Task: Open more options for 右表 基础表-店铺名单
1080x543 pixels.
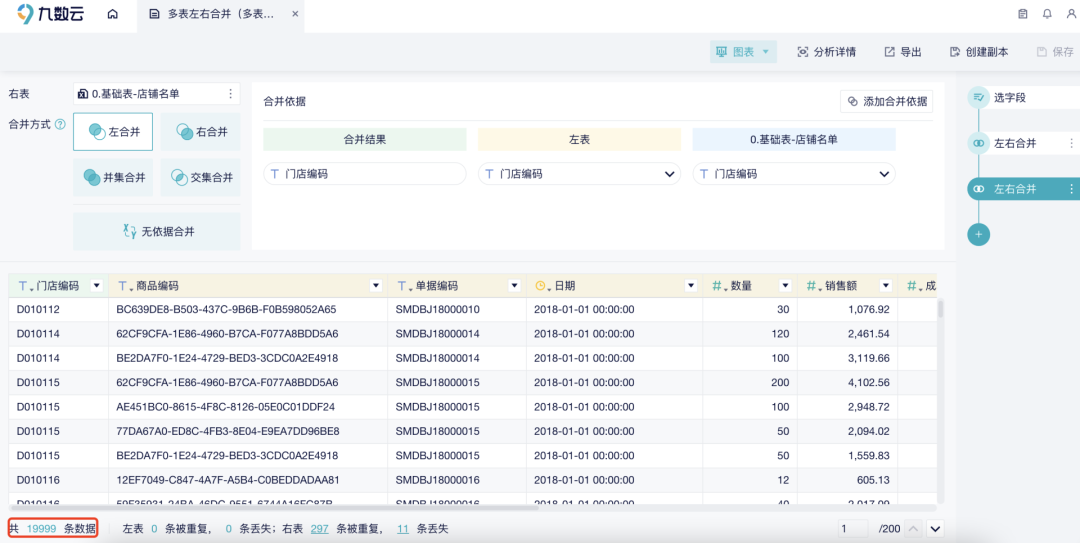Action: point(231,94)
